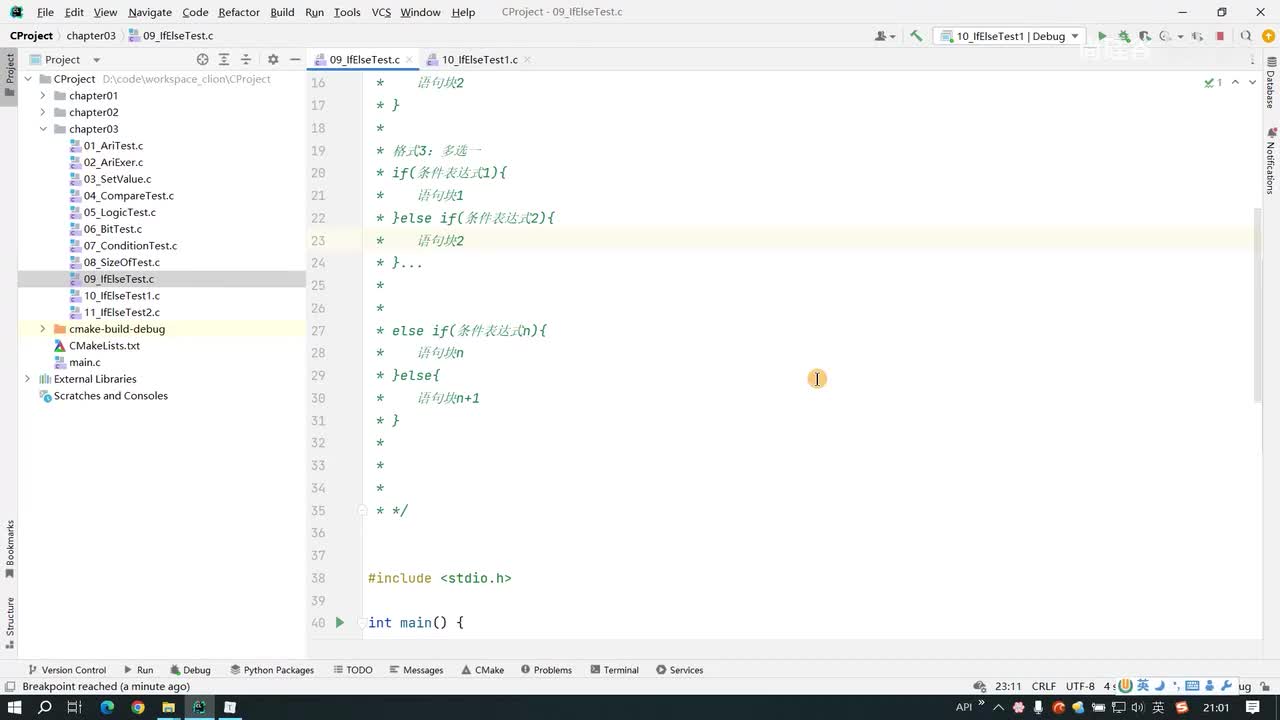Open the Refactor menu

tap(239, 12)
